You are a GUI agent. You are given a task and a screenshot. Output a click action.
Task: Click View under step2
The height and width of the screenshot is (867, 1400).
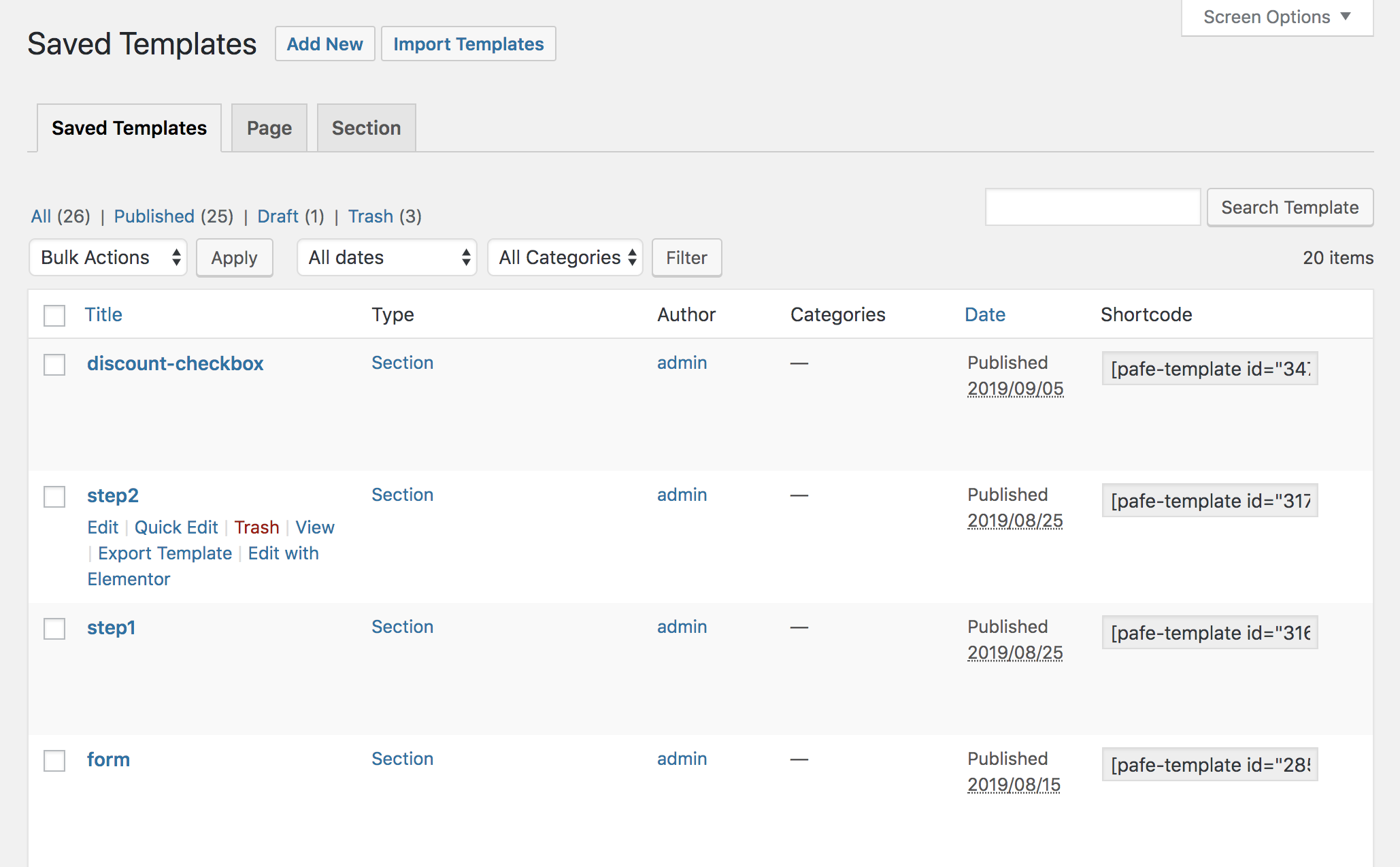click(x=315, y=527)
